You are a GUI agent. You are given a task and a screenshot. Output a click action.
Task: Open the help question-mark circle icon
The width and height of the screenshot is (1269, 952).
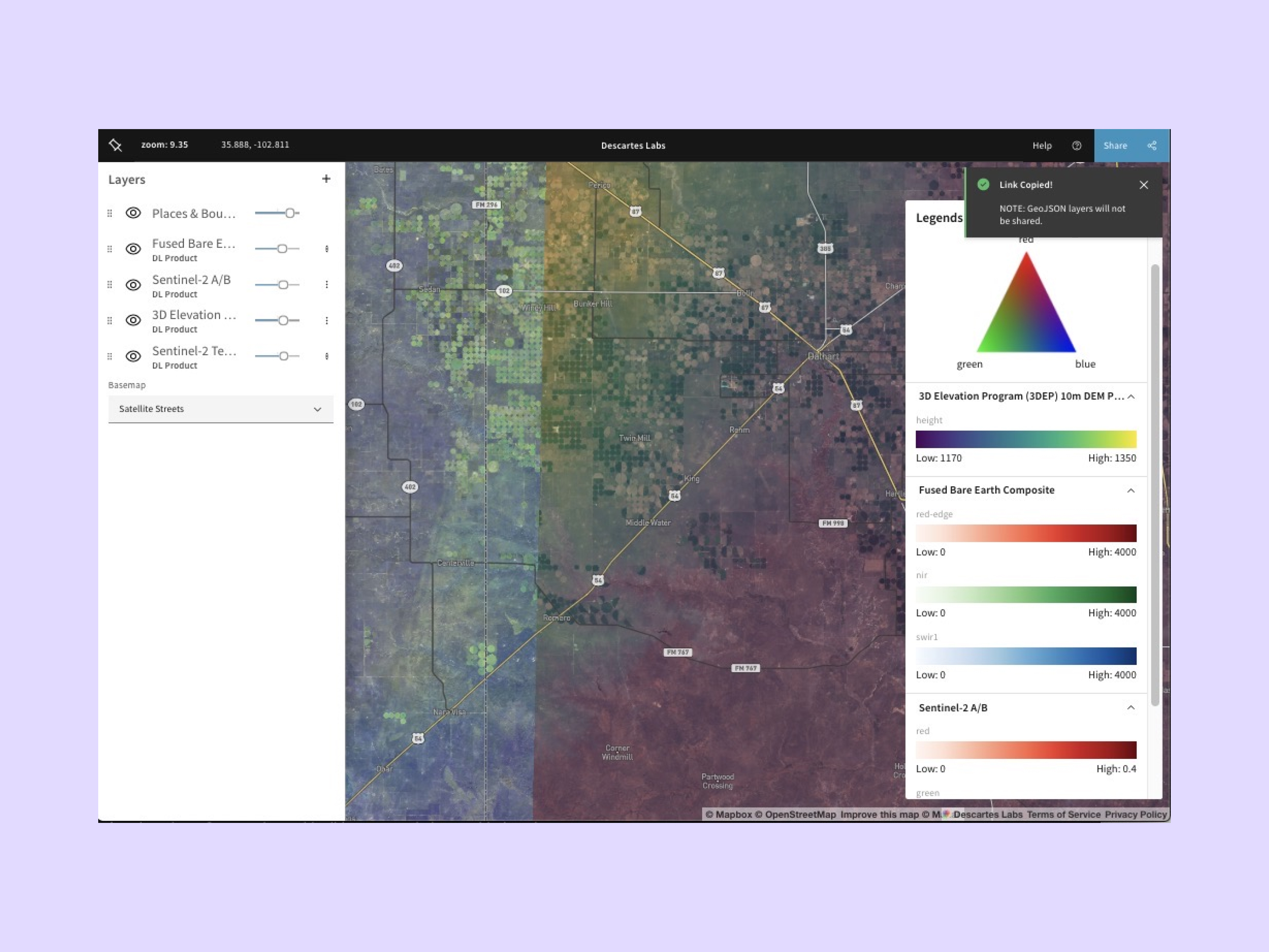[1077, 145]
